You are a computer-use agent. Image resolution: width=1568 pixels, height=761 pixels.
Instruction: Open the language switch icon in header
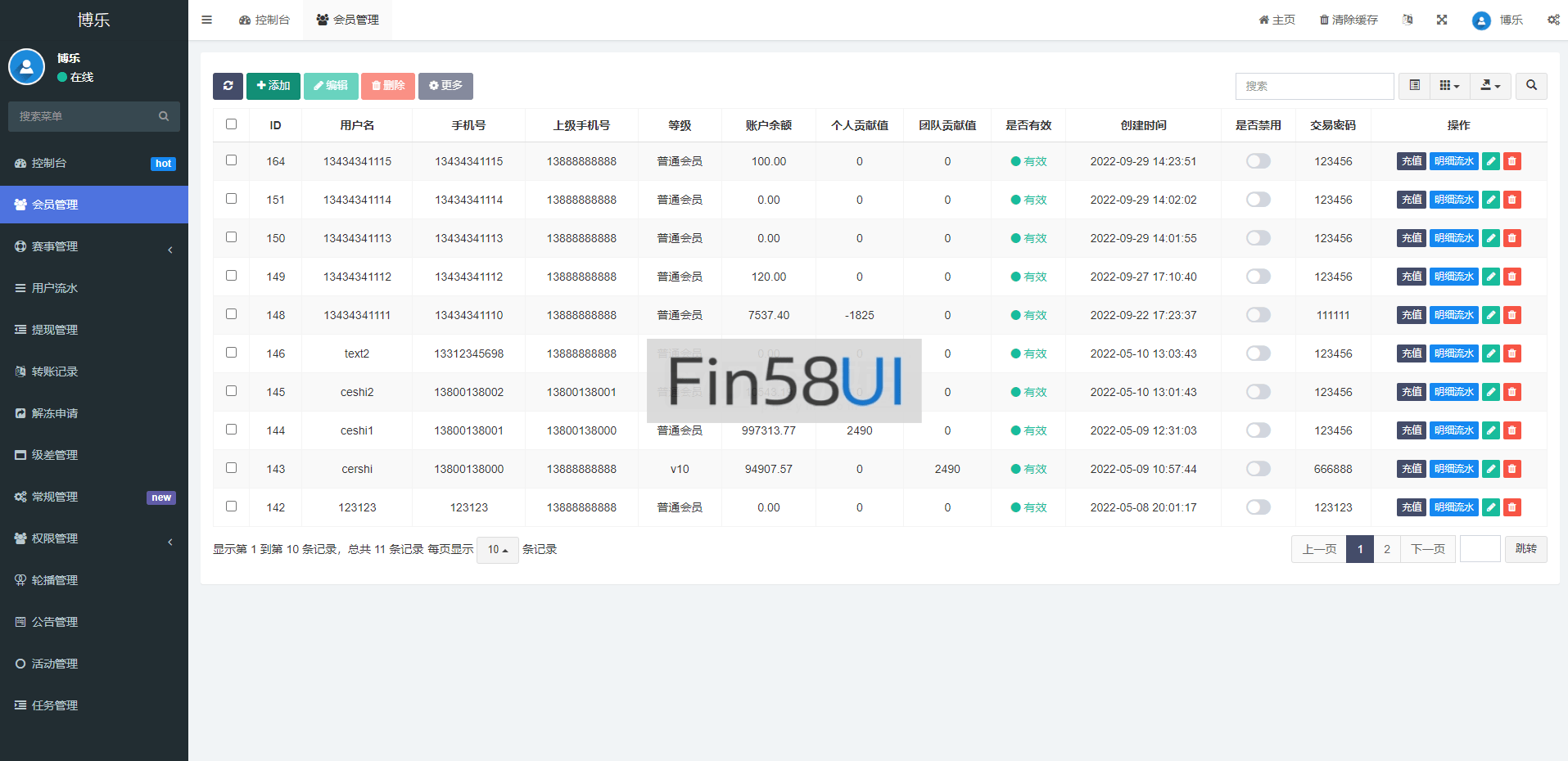tap(1408, 20)
